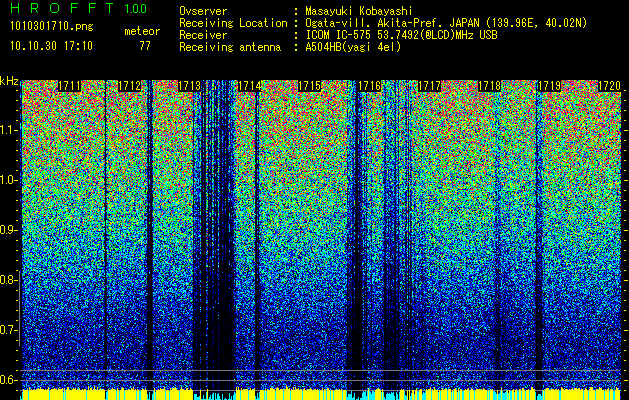Click the 1715 time marker
The width and height of the screenshot is (629, 400).
310,86
